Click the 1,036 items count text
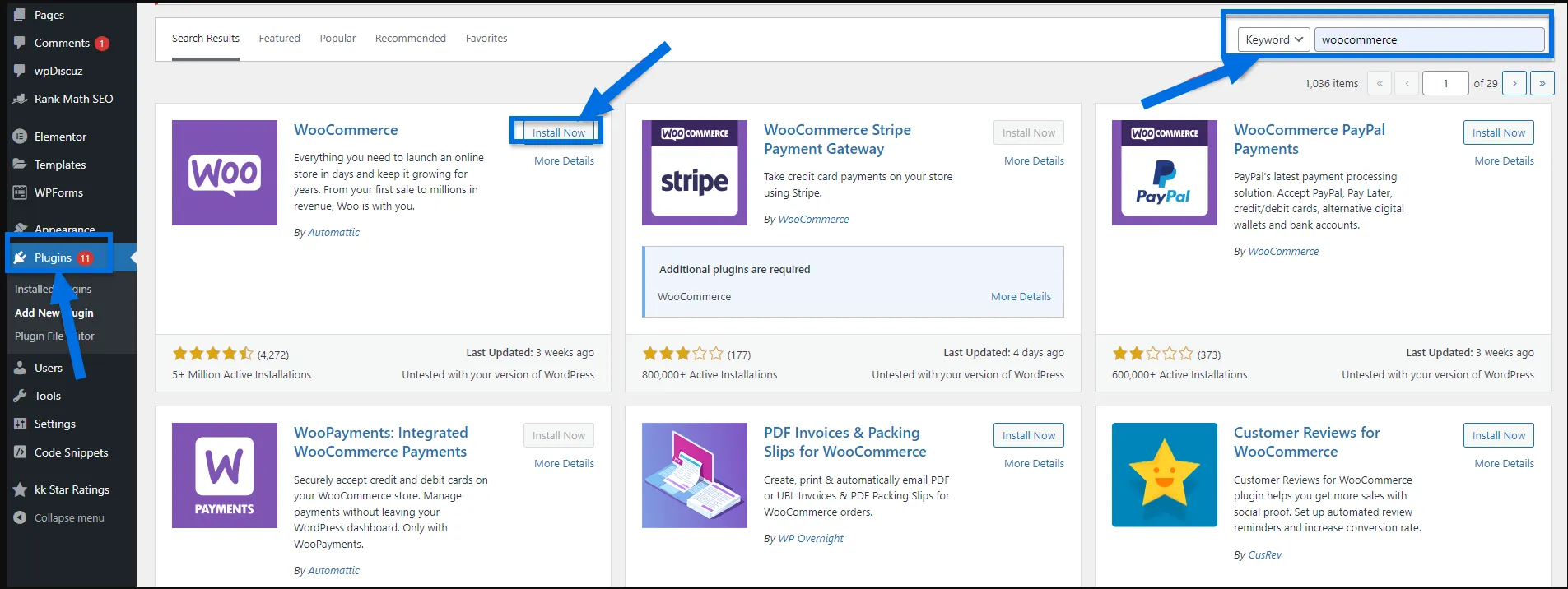Image resolution: width=1568 pixels, height=589 pixels. [x=1331, y=83]
